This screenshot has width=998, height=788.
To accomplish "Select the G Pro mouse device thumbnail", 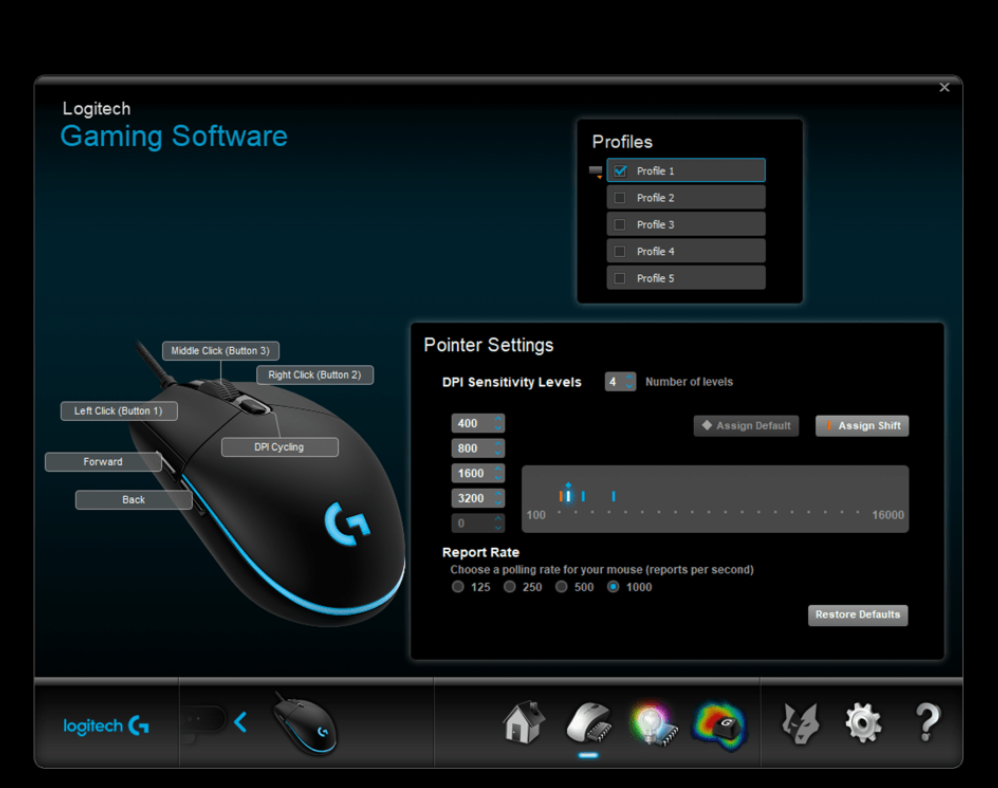I will coord(306,724).
